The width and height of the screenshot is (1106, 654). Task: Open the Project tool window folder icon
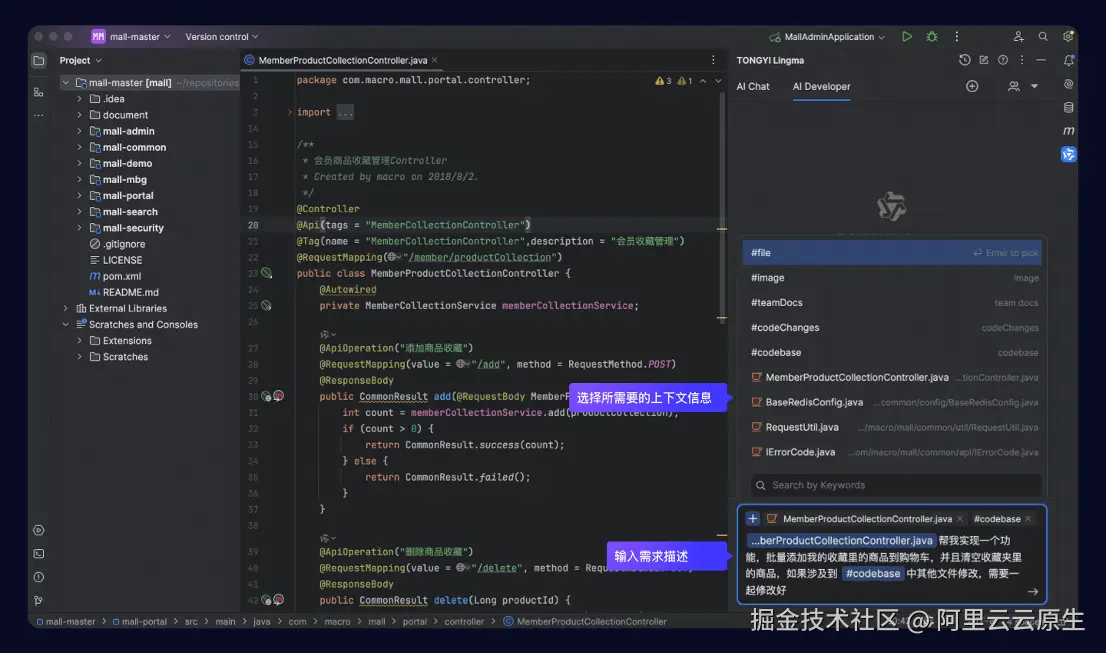(39, 61)
